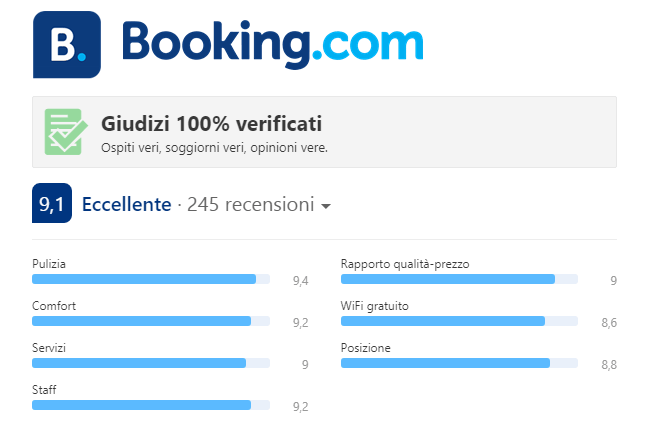
Task: Click the Eccellente rating link
Action: coord(126,204)
